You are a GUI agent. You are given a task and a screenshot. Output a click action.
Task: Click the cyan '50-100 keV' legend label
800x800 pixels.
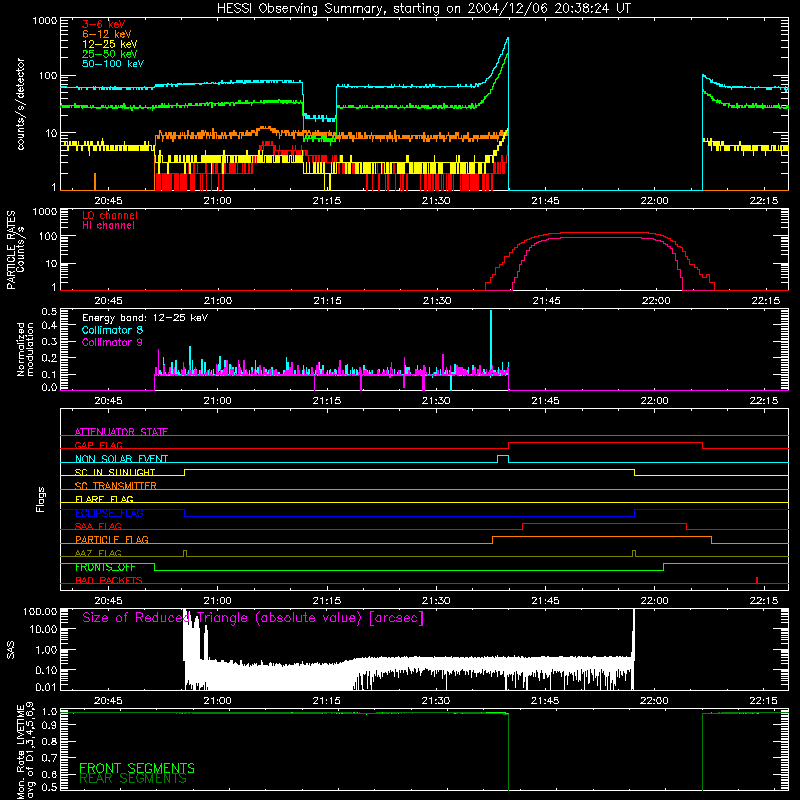pos(113,64)
